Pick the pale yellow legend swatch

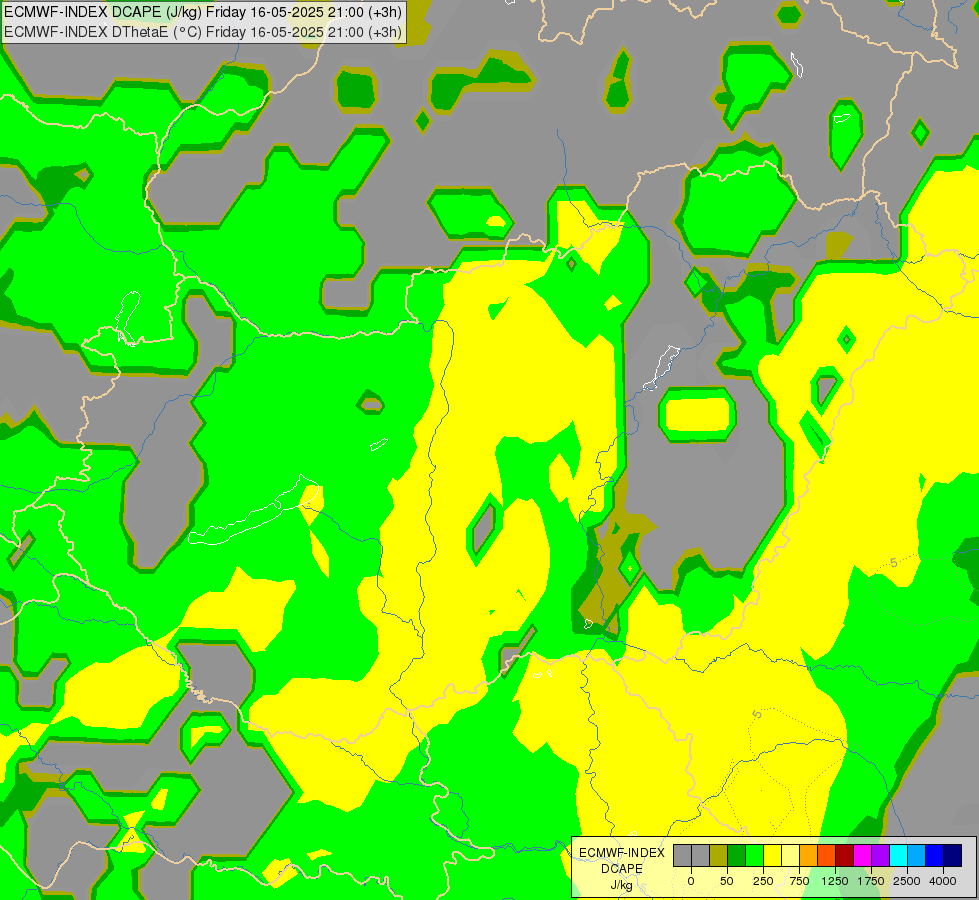[790, 855]
